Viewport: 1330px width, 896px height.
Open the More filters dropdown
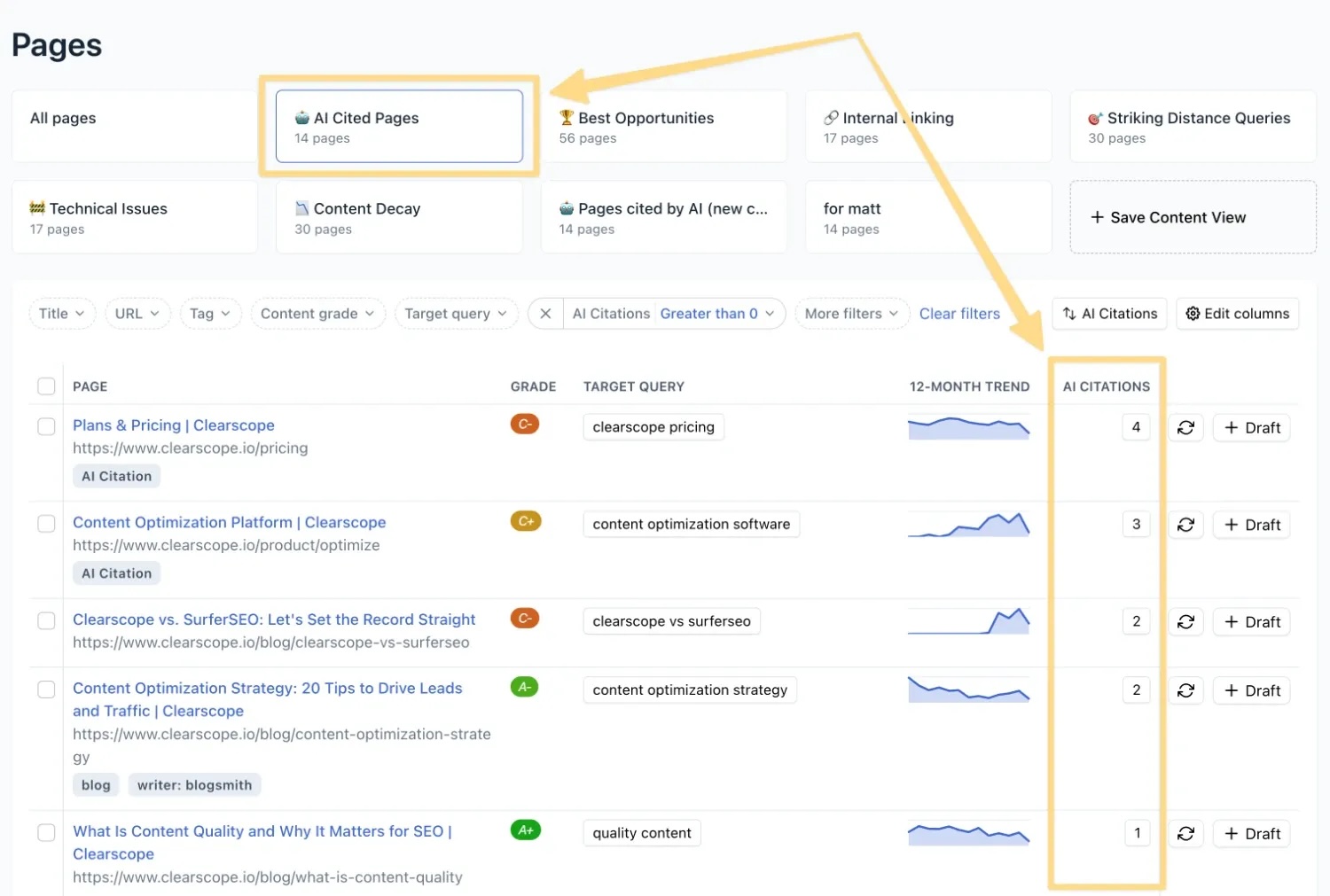[850, 313]
